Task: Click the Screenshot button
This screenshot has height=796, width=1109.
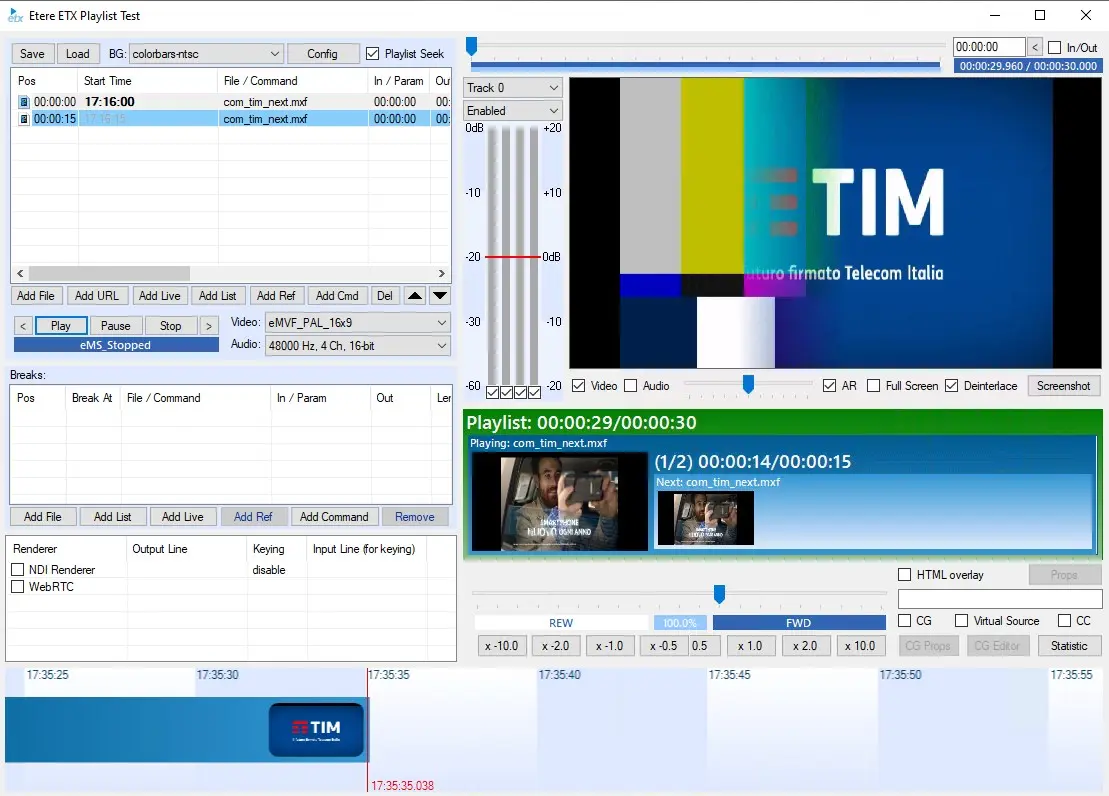Action: pyautogui.click(x=1063, y=386)
